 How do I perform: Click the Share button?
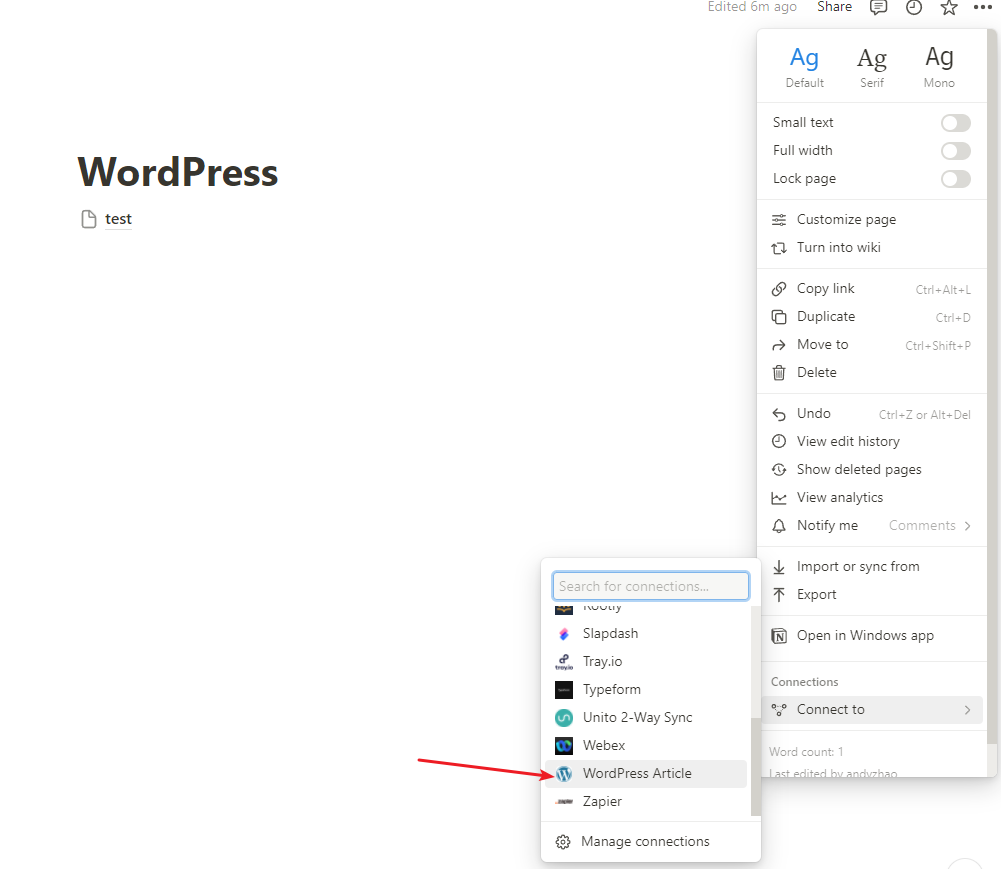(x=834, y=7)
